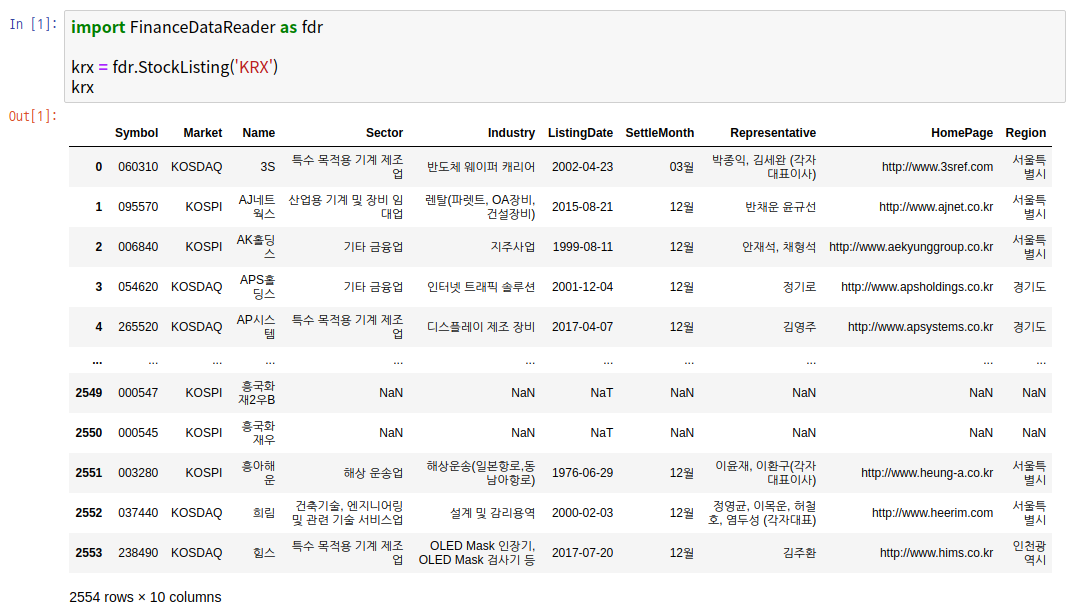Click name cell 흥국화재2우B
This screenshot has height=615, width=1074.
pos(257,393)
